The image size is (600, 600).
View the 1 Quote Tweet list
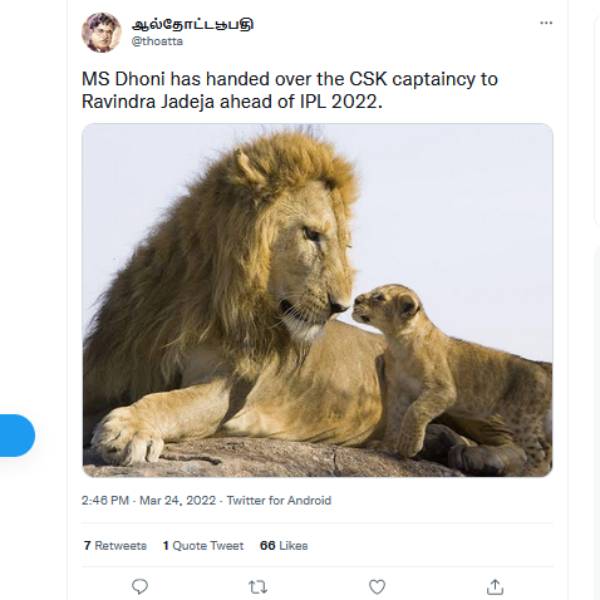pyautogui.click(x=203, y=546)
